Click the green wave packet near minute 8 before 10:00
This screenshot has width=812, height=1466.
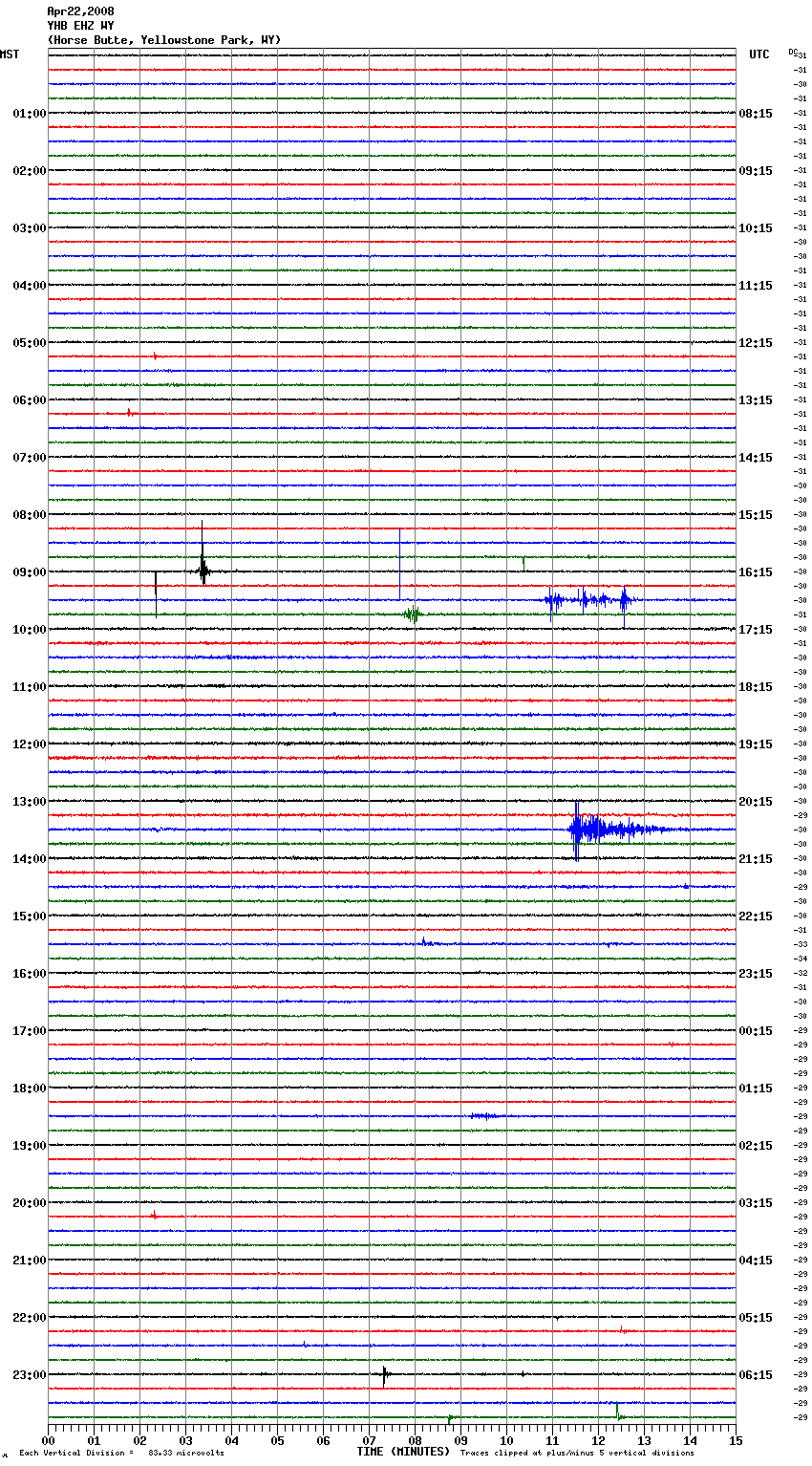(x=413, y=614)
